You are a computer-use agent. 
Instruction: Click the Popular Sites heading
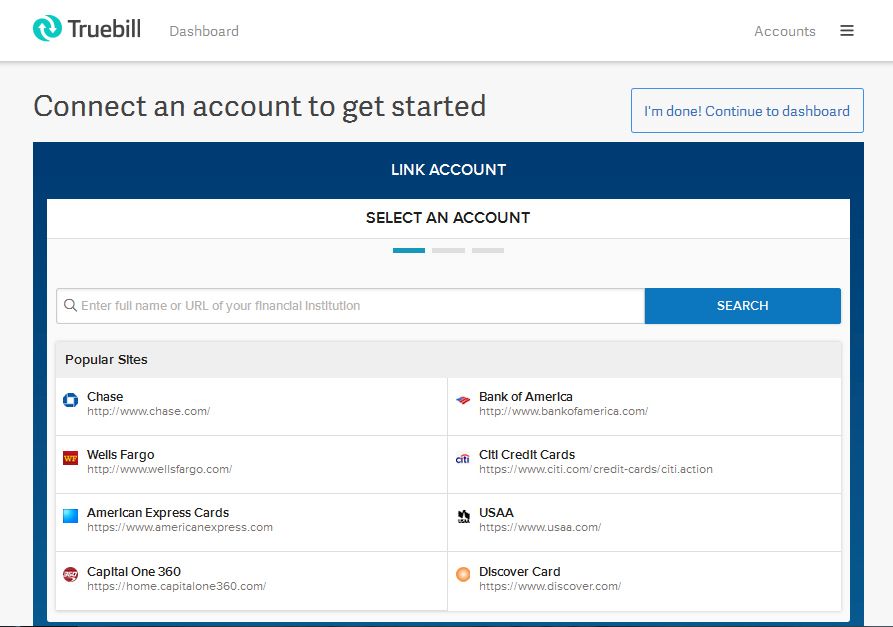106,359
